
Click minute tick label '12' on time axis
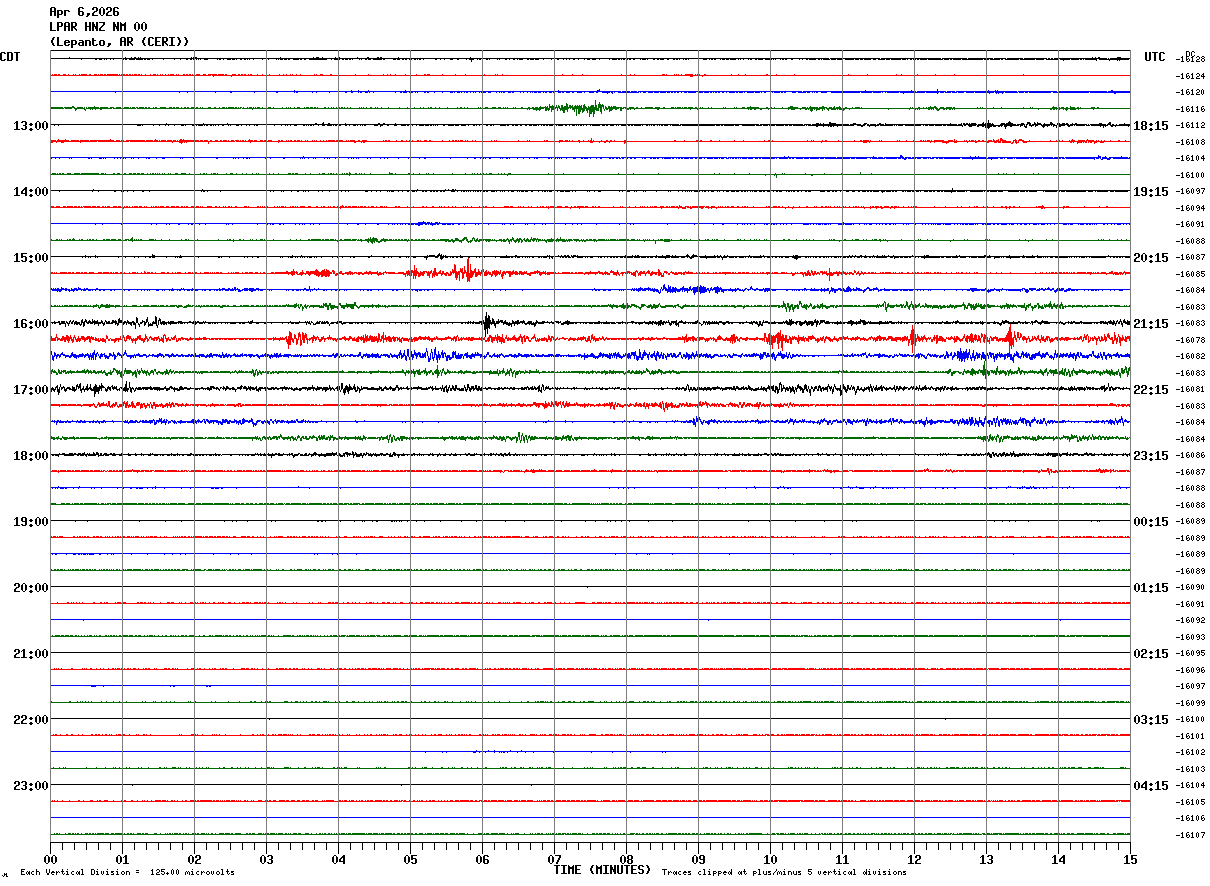coord(914,860)
